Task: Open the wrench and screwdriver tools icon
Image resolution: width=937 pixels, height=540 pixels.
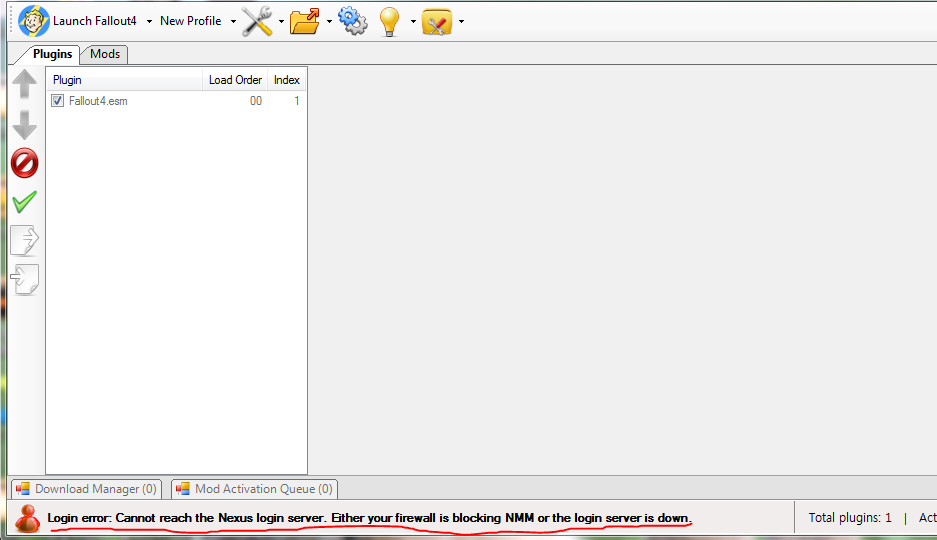Action: pos(257,21)
